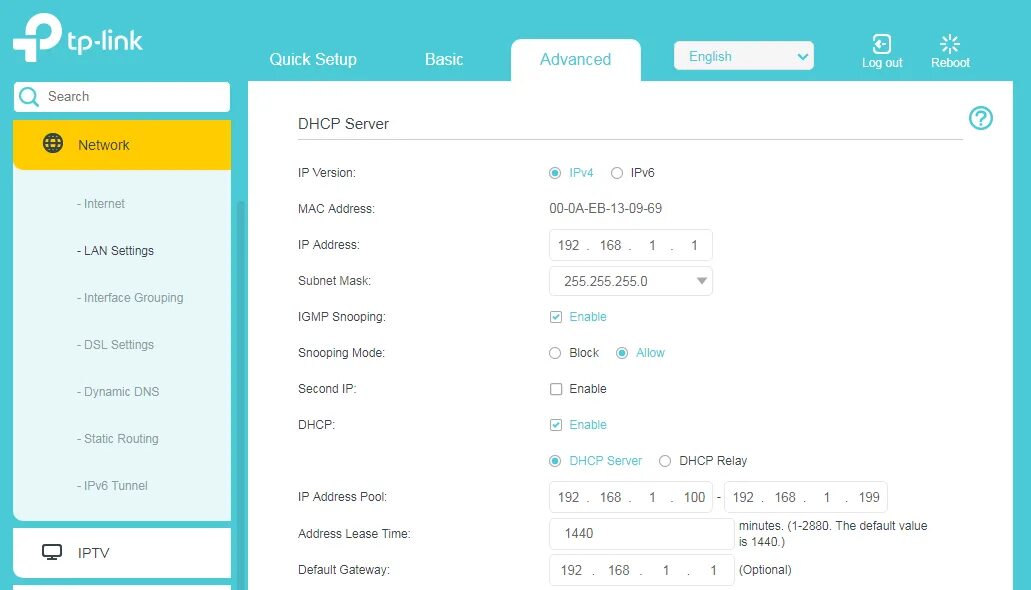Screen dimensions: 1031x590
Task: Click the IP pool start address field
Action: [631, 497]
